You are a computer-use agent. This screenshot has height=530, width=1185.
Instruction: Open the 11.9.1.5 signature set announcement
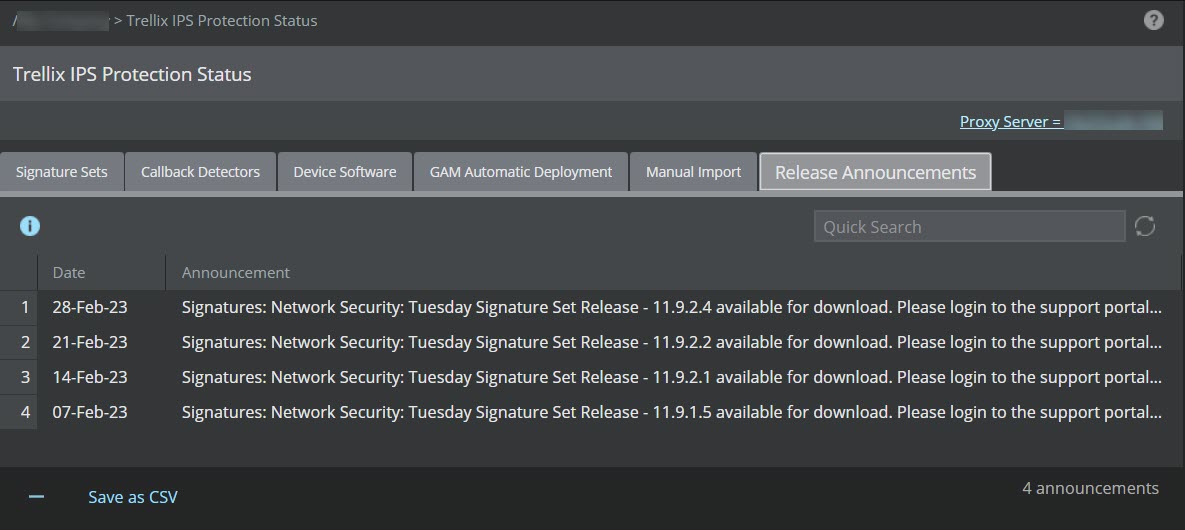coord(672,412)
